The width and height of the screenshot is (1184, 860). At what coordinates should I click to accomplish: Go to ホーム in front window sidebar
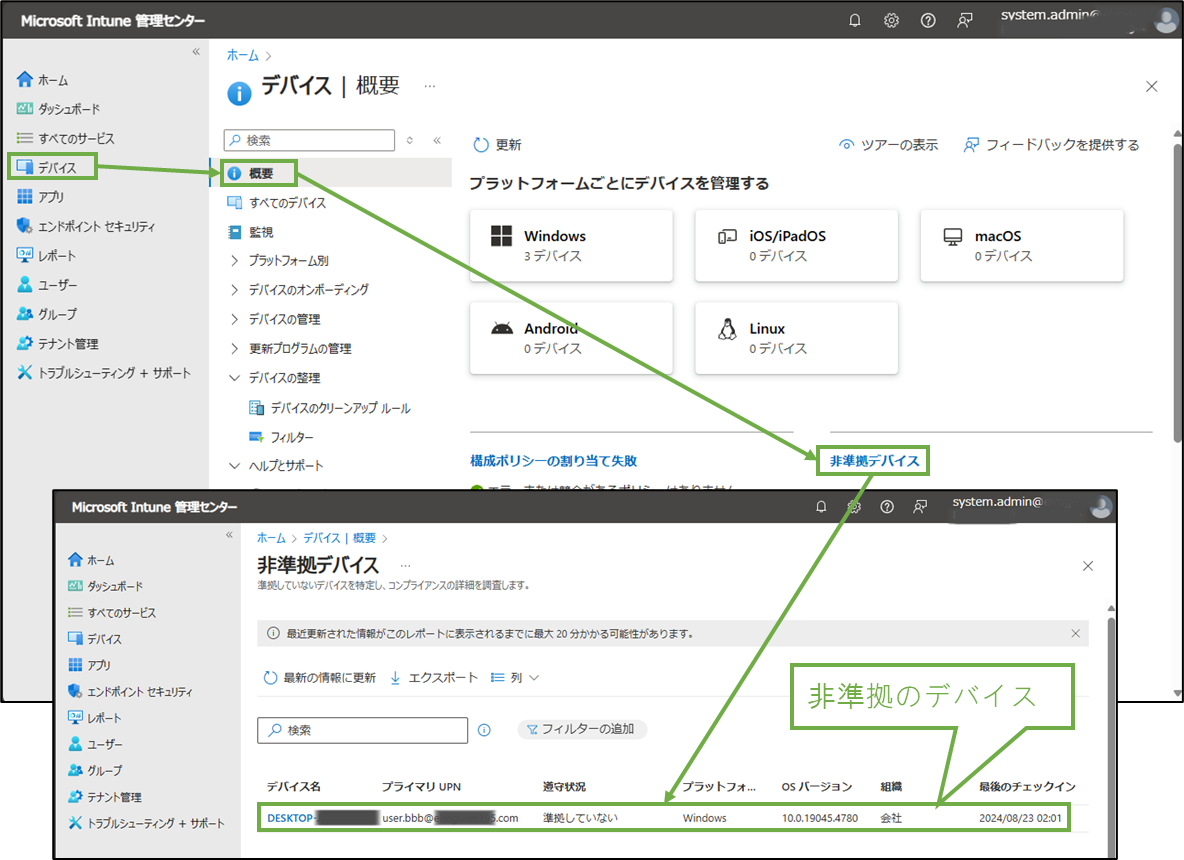point(91,560)
